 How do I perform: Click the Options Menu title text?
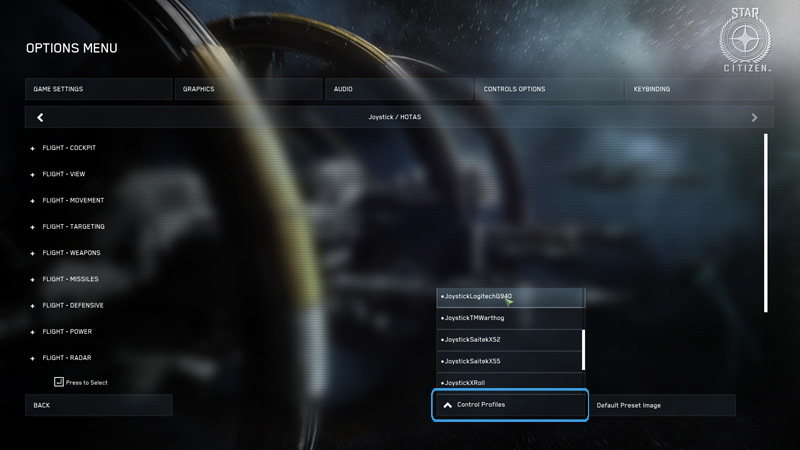click(x=71, y=48)
